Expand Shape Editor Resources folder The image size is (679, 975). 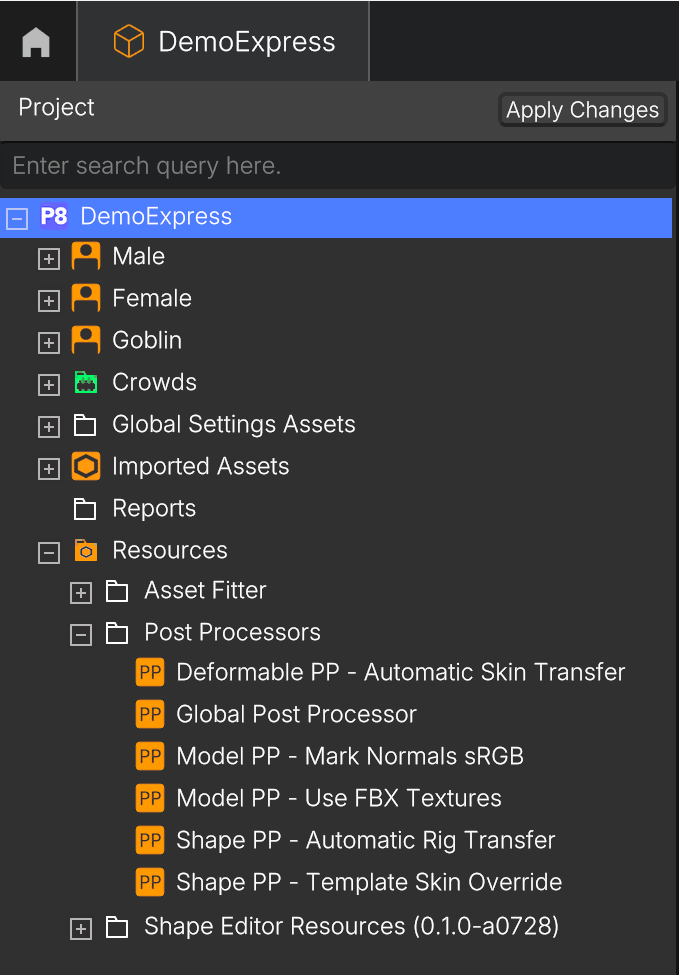pyautogui.click(x=81, y=930)
